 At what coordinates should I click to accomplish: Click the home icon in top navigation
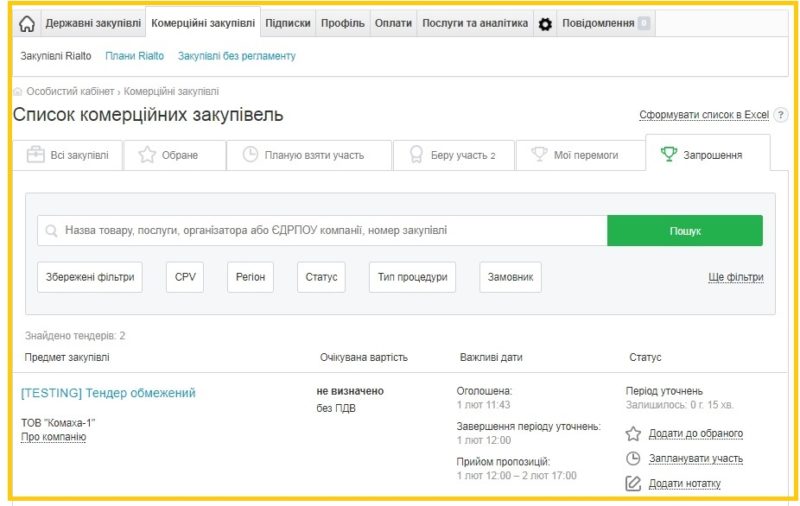[27, 23]
